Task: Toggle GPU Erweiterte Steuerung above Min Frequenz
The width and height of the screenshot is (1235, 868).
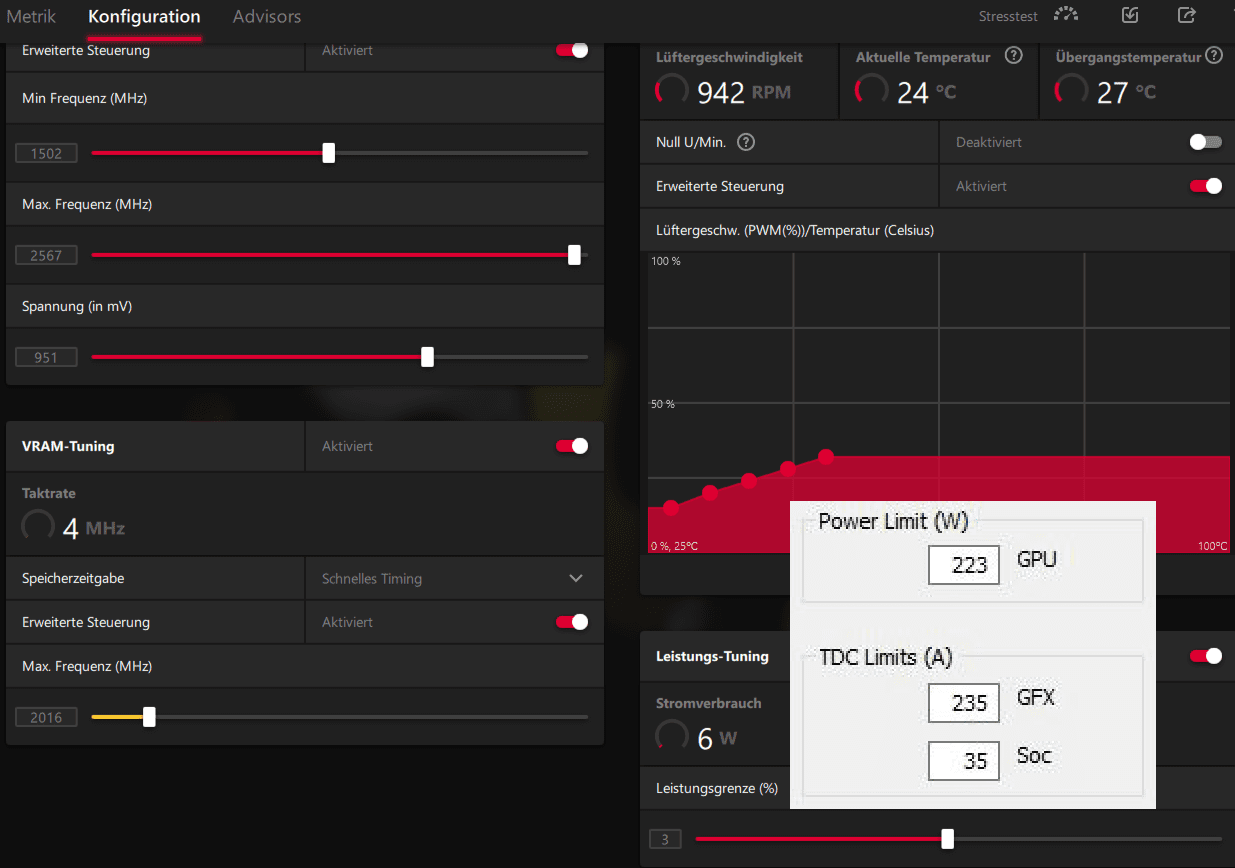Action: (572, 50)
